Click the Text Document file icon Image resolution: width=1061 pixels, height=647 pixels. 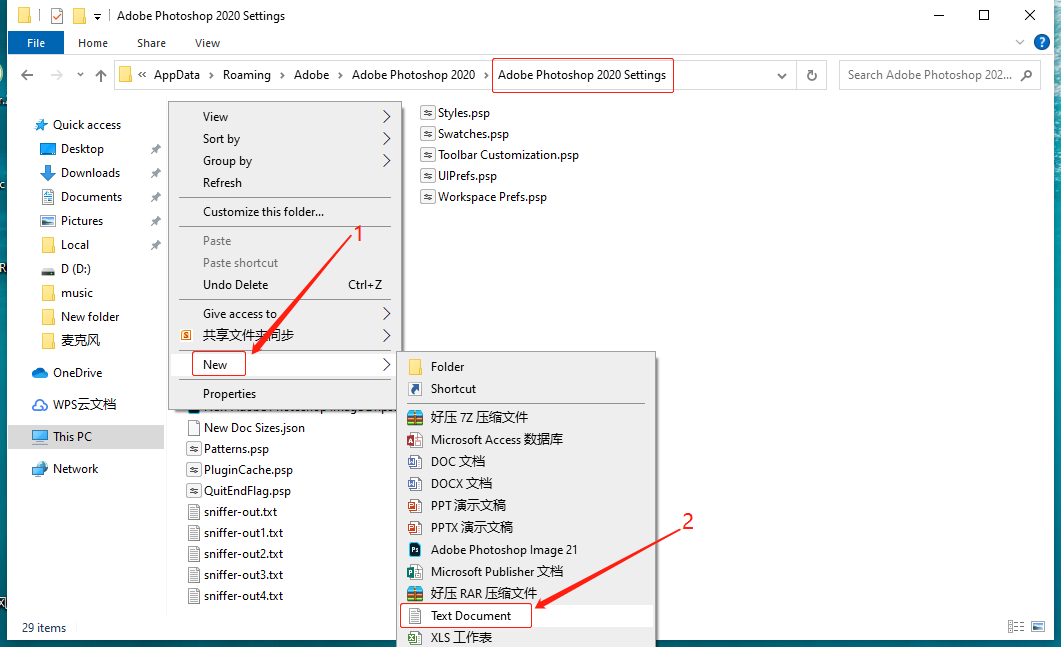click(415, 616)
